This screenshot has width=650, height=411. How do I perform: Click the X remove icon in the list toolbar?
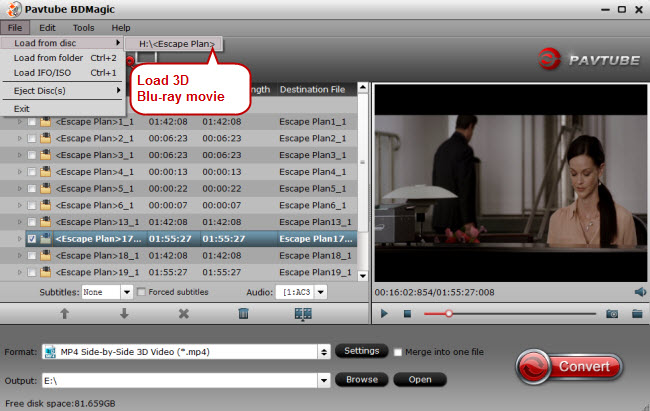184,314
